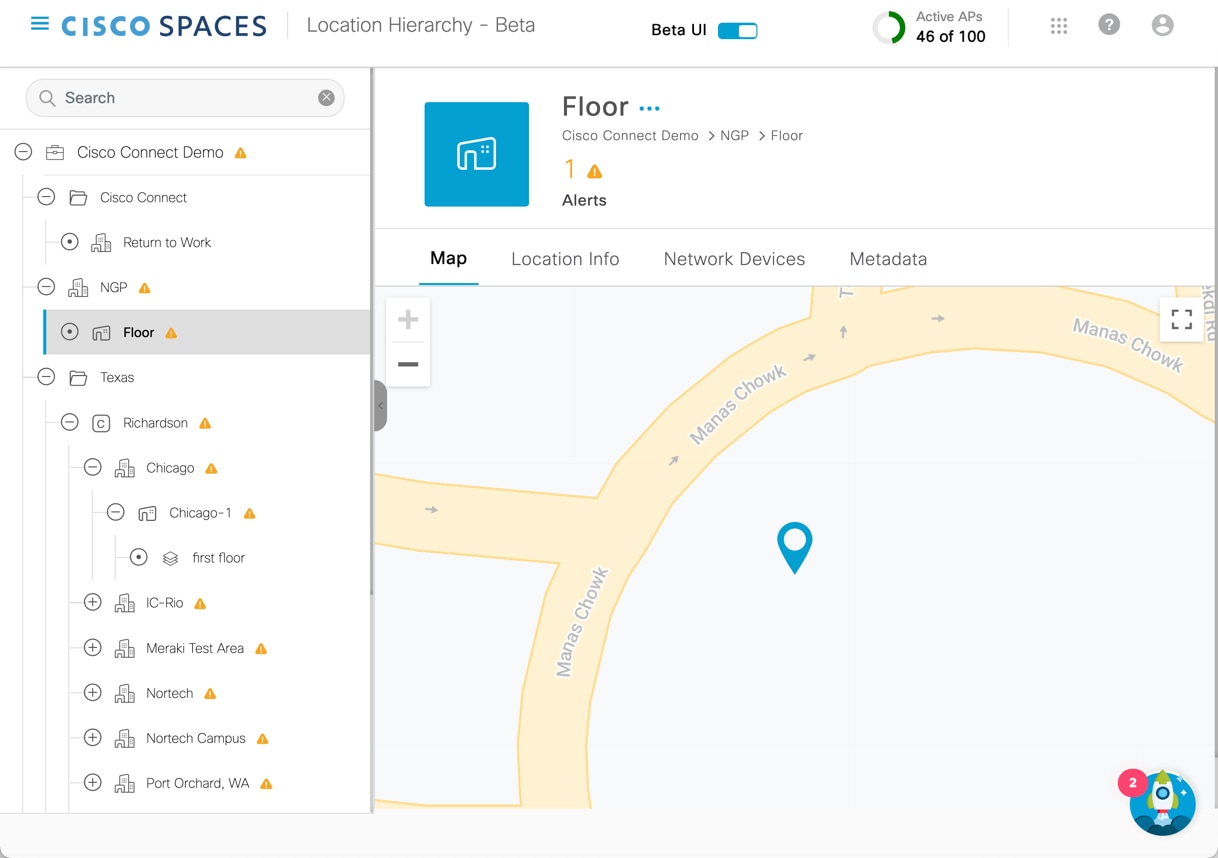1218x858 pixels.
Task: Expand the Meraki Test Area node
Action: 92,647
